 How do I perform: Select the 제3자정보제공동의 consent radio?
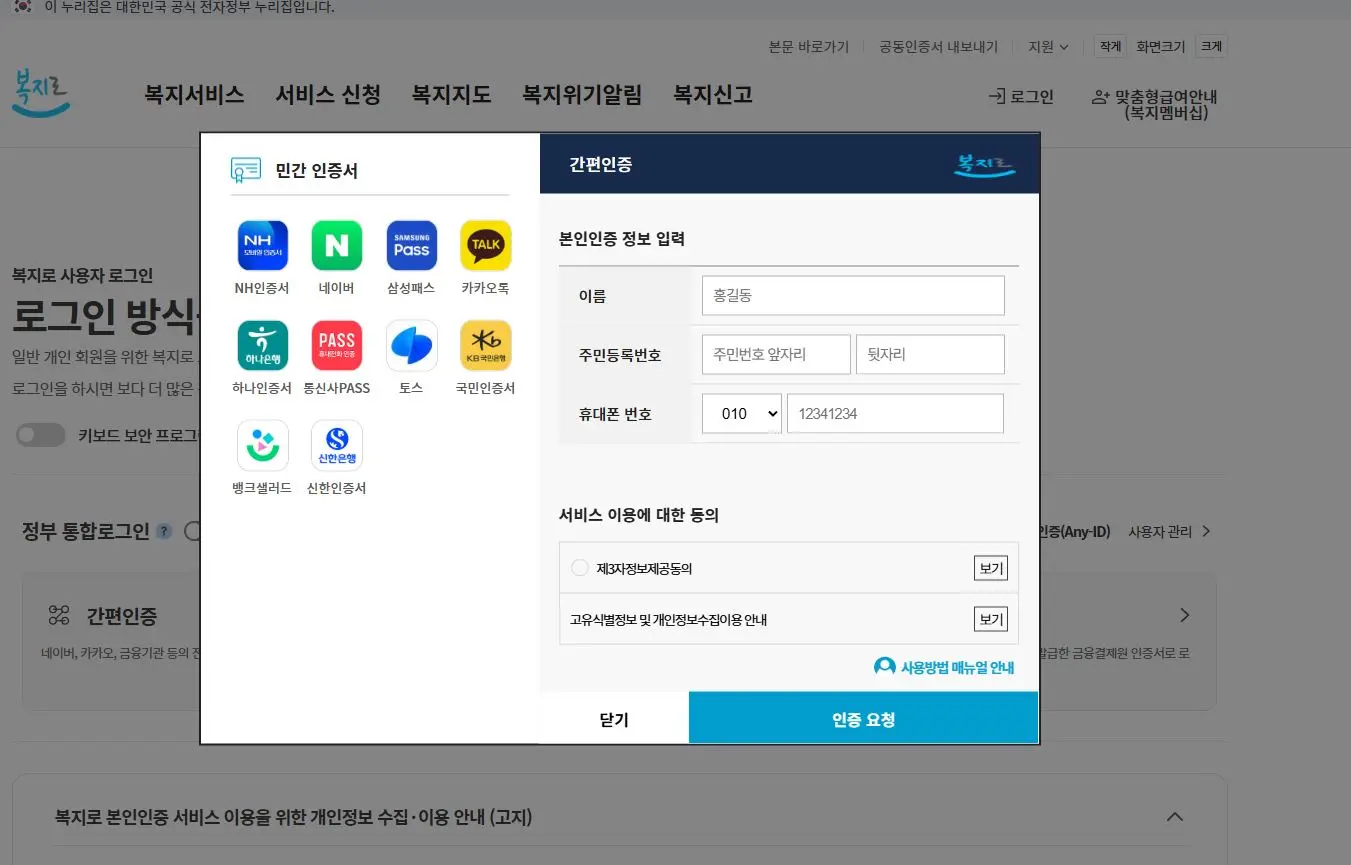(579, 567)
